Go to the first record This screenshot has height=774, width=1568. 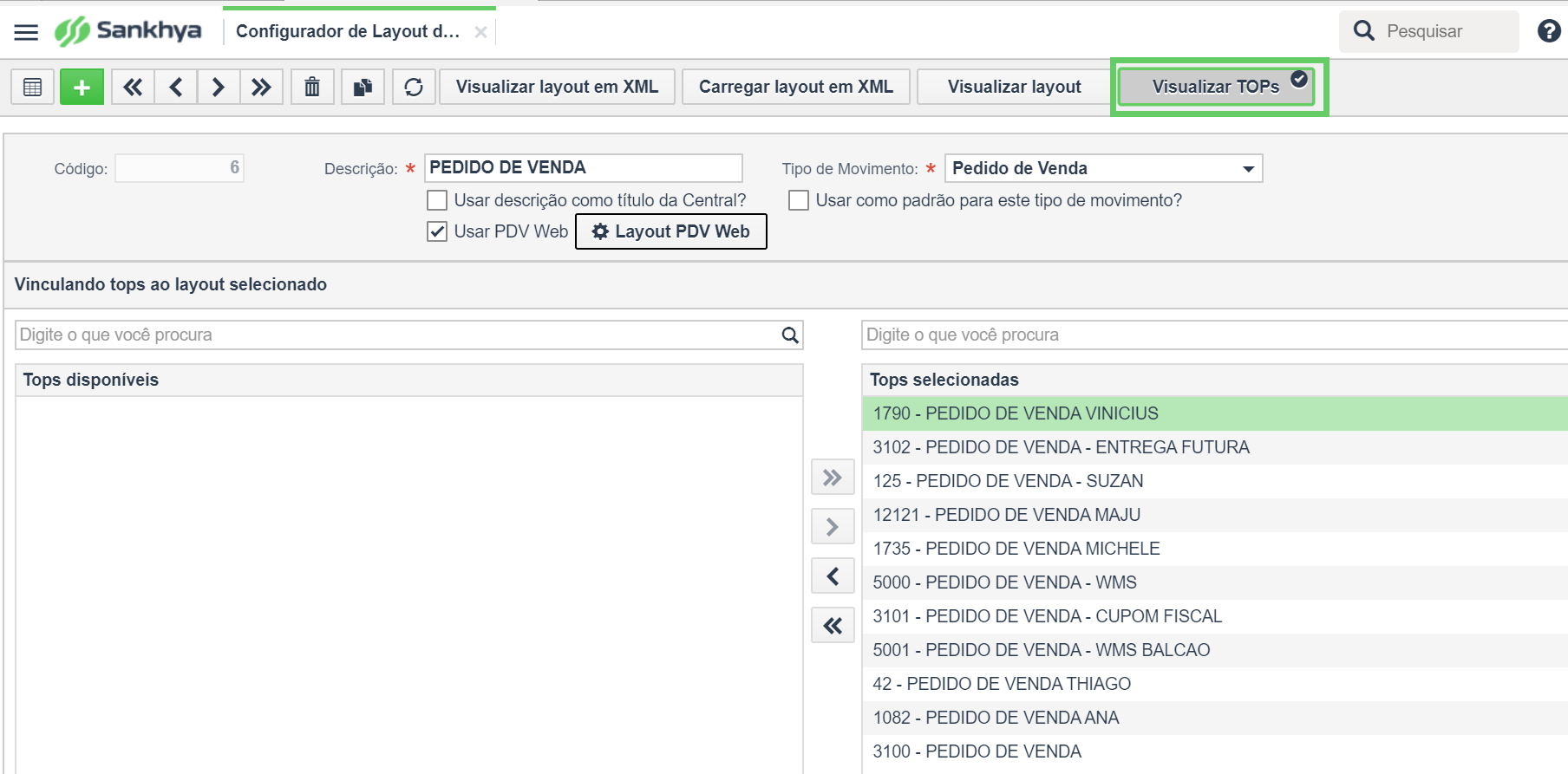pos(133,87)
